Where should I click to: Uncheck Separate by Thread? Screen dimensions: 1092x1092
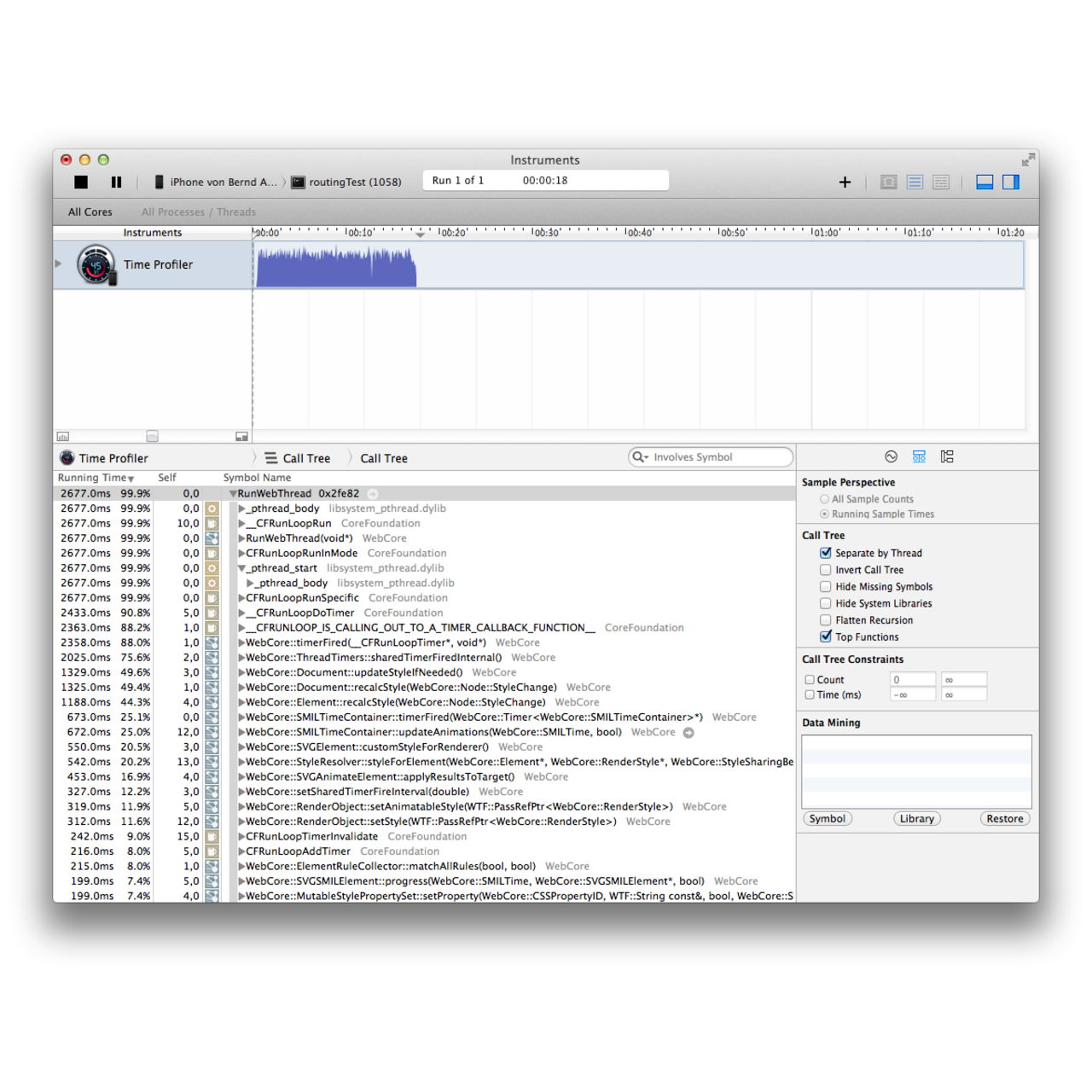(x=826, y=553)
